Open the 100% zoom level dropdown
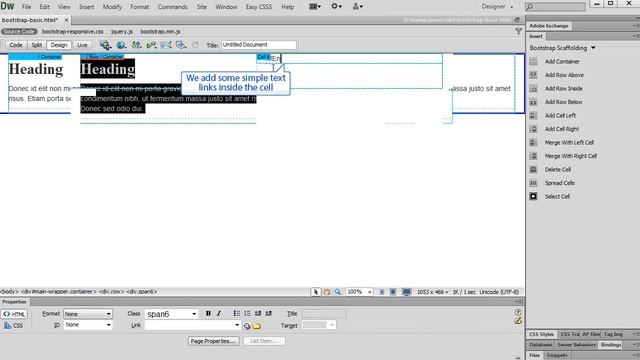 359,292
